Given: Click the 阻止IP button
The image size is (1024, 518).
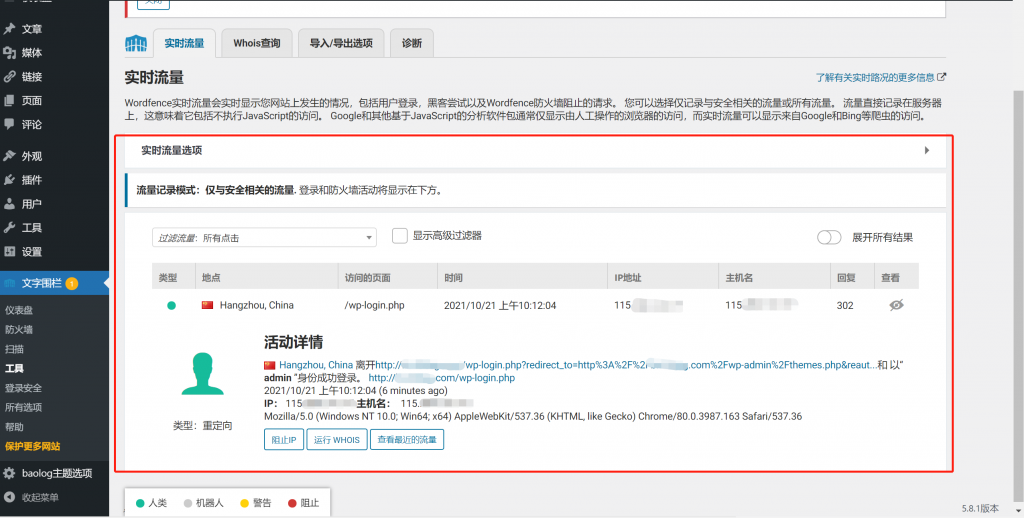Looking at the screenshot, I should pyautogui.click(x=284, y=440).
